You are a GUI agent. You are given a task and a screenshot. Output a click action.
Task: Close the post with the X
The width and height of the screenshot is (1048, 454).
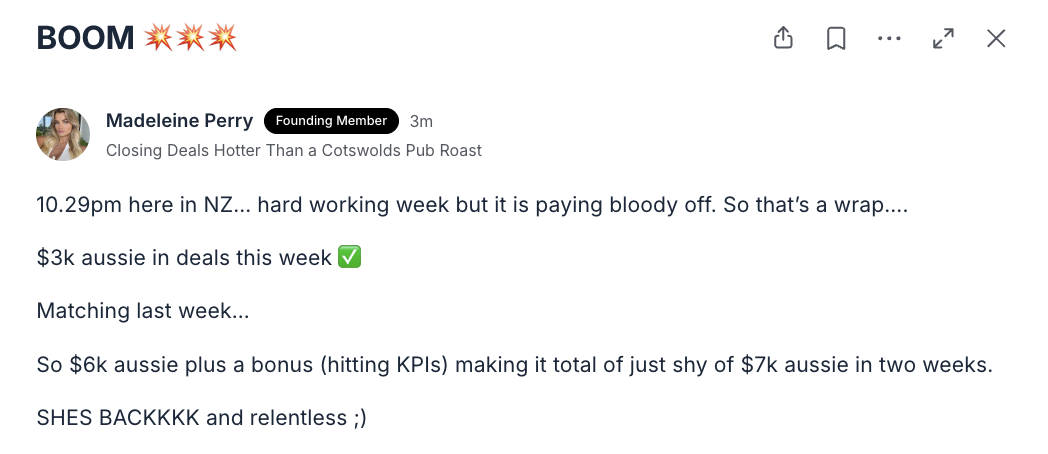coord(996,39)
